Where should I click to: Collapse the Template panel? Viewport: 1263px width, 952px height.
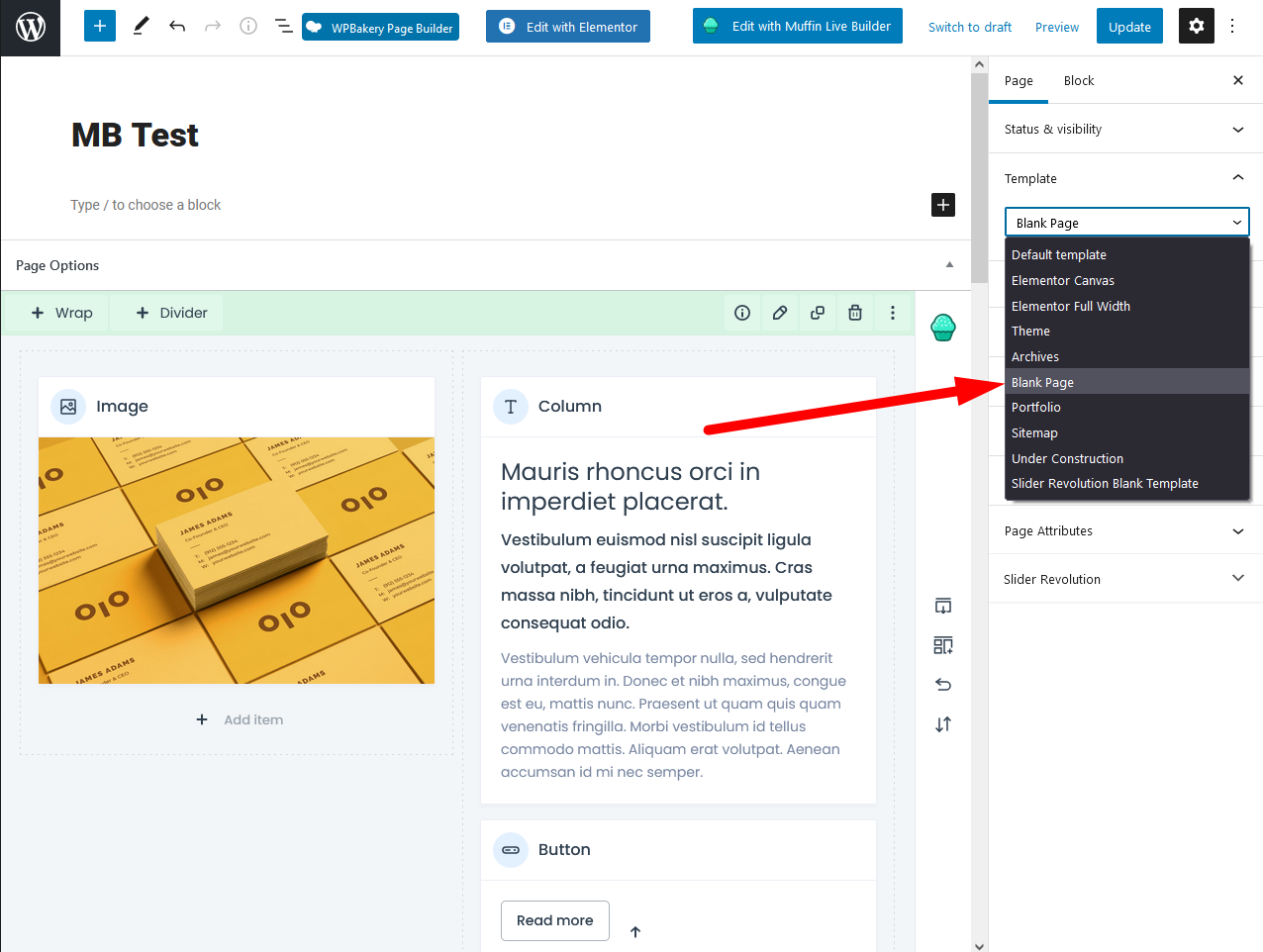(x=1125, y=178)
